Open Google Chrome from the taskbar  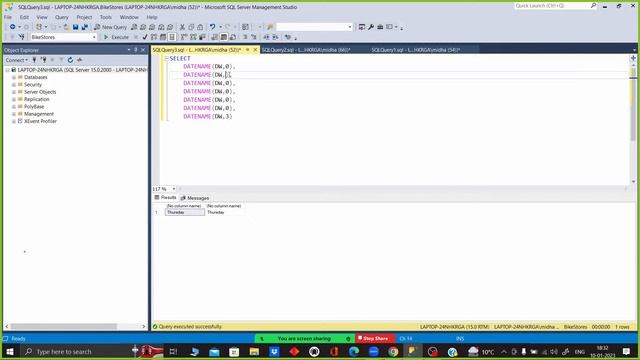click(393, 351)
